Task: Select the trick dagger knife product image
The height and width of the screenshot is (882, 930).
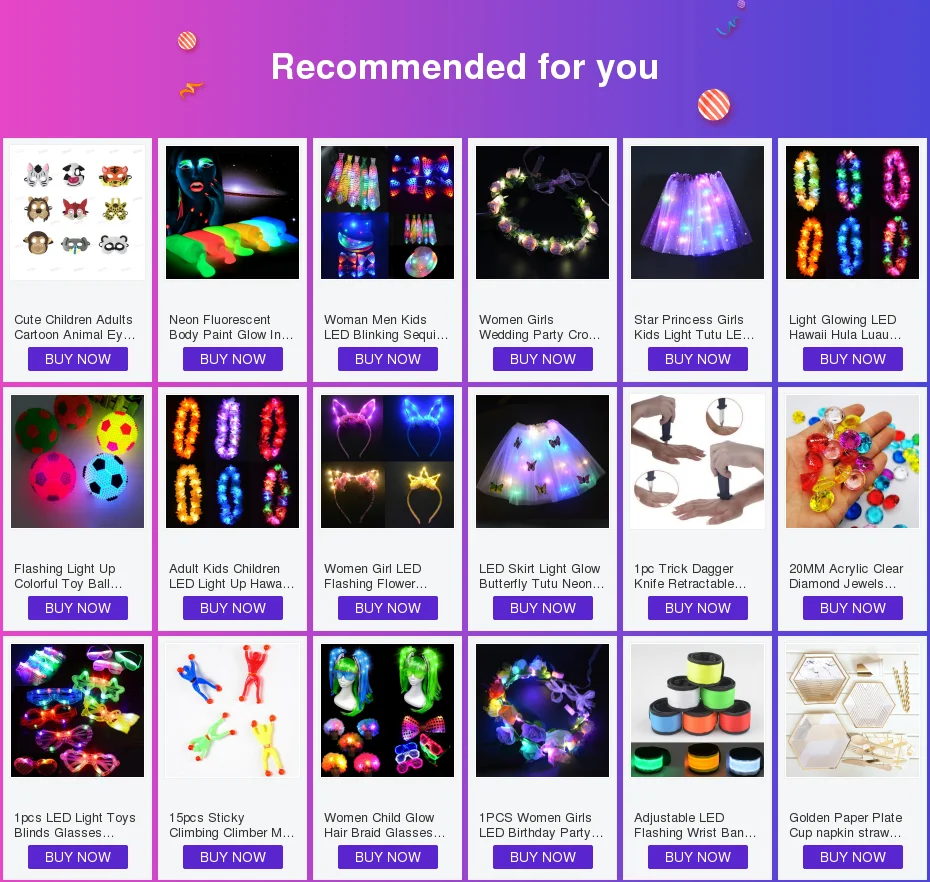Action: coord(698,461)
